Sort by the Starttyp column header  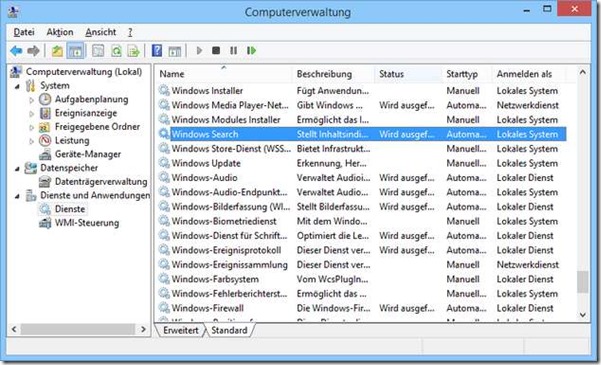pyautogui.click(x=466, y=74)
